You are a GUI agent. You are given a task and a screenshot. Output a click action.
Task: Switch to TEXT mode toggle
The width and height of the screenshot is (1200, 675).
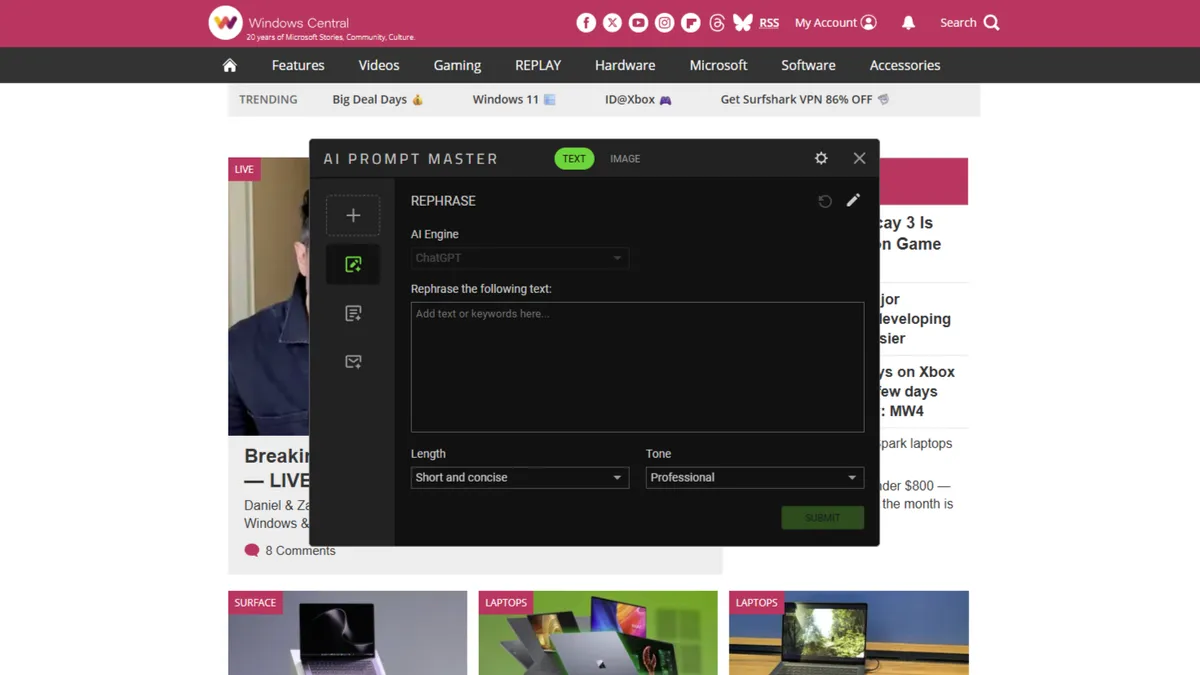coord(574,158)
